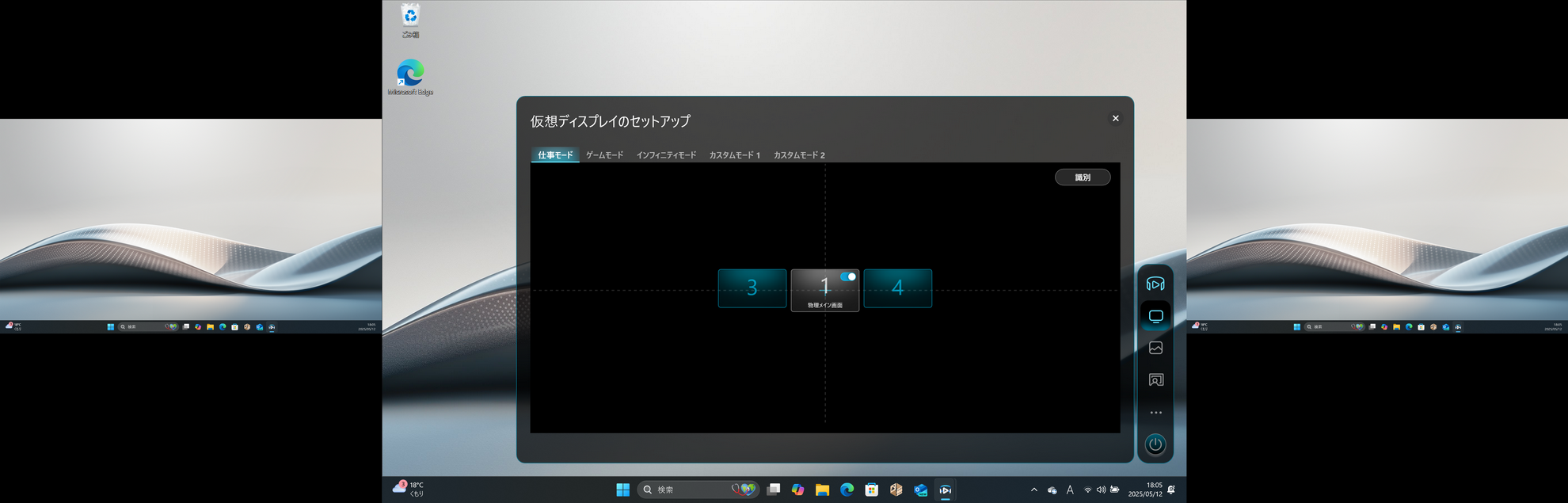The height and width of the screenshot is (503, 1568).
Task: Expand the hidden system tray icons chevron
Action: [1034, 490]
